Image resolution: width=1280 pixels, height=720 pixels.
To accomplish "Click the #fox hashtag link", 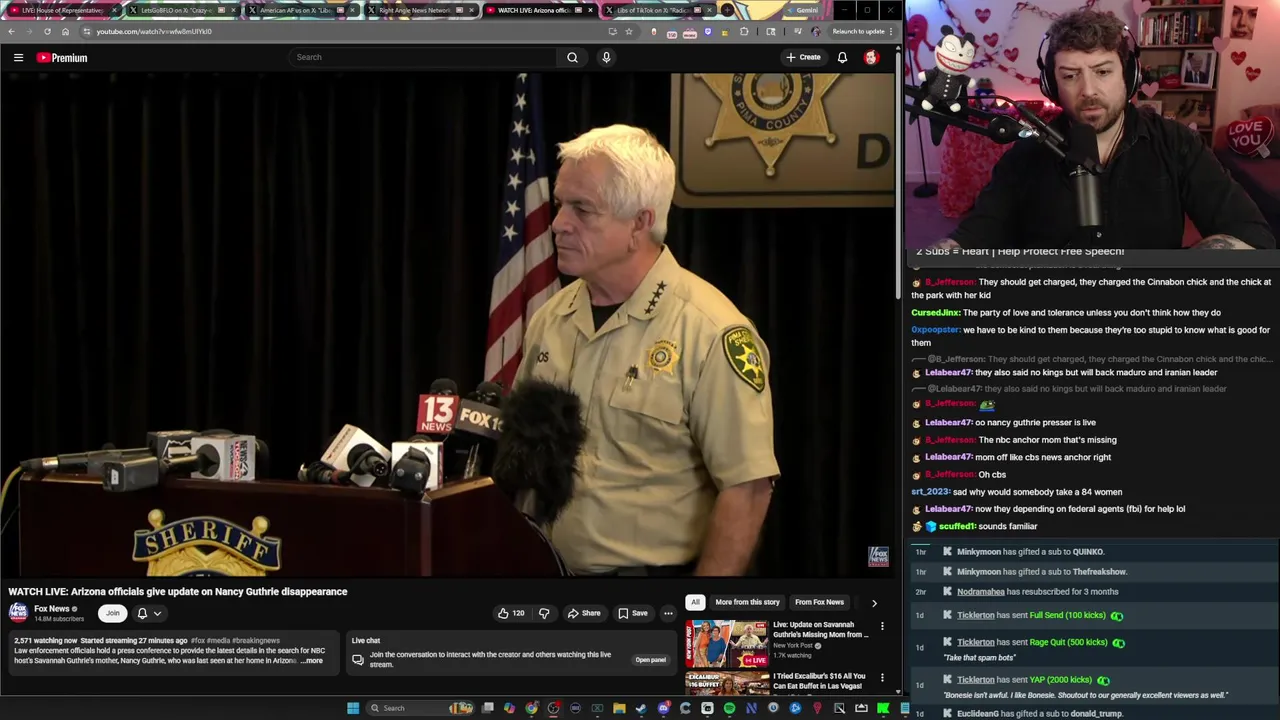I will [x=197, y=640].
